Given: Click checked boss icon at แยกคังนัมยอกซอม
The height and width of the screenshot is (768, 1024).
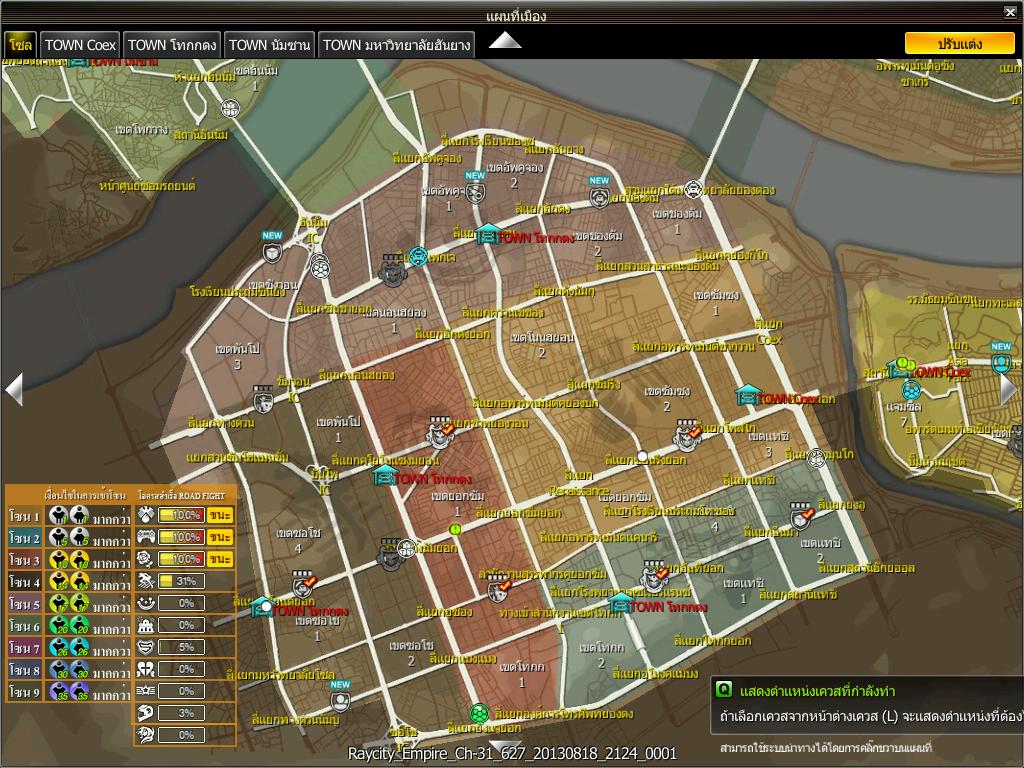Looking at the screenshot, I should (441, 432).
